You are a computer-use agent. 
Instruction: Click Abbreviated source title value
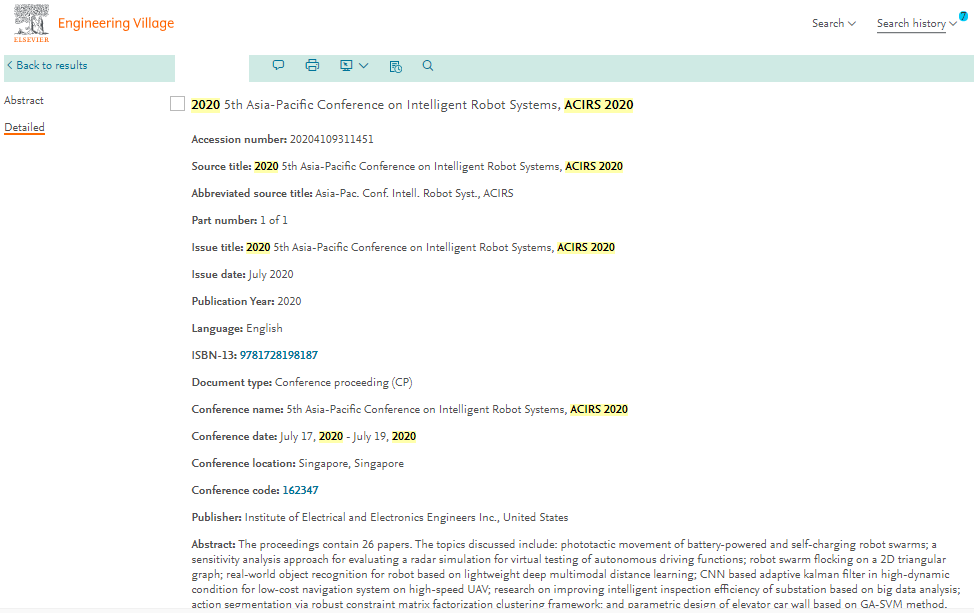pyautogui.click(x=414, y=193)
